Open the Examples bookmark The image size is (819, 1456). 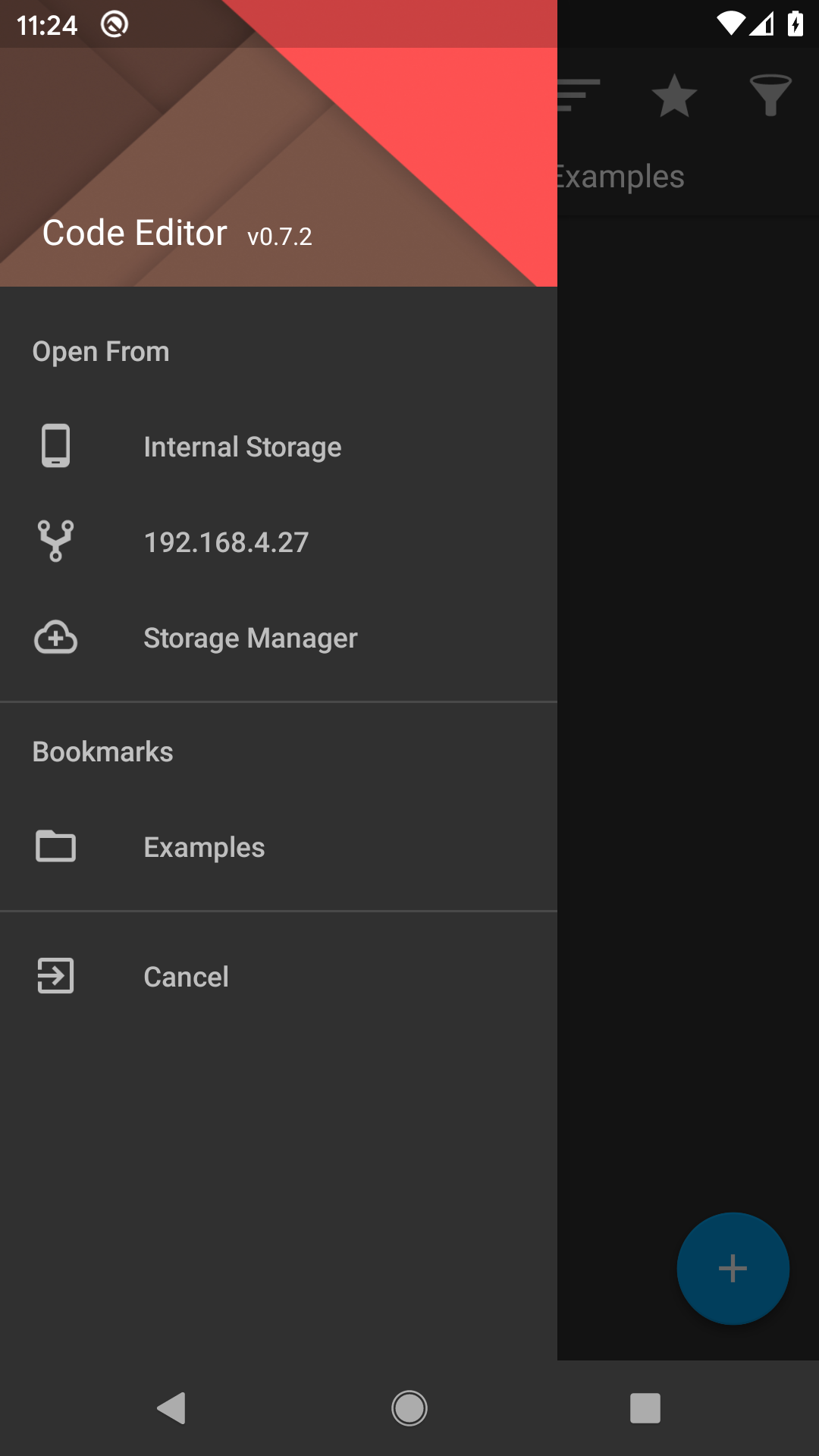[x=204, y=848]
